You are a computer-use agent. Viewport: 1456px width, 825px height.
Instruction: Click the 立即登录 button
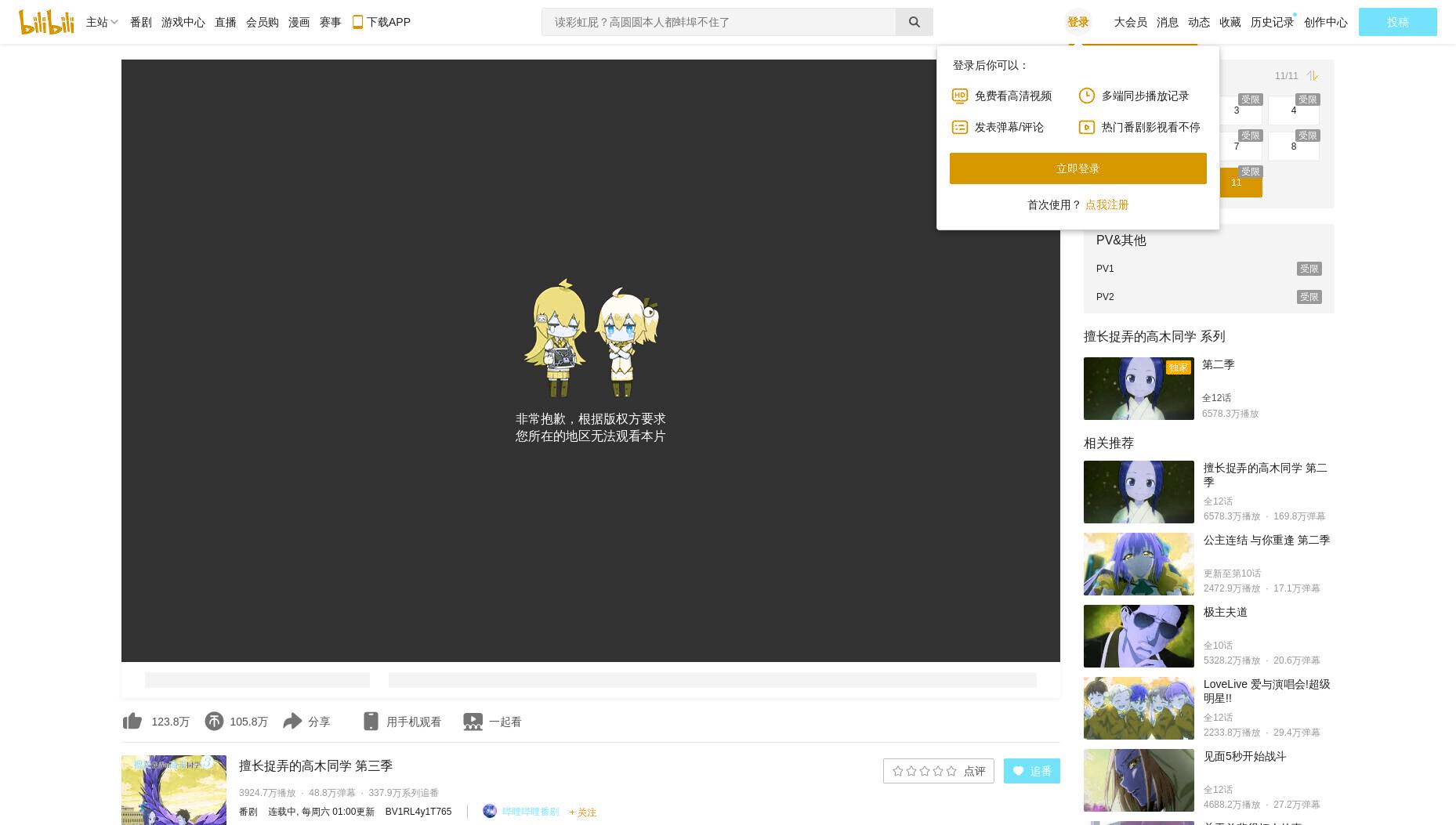point(1078,168)
